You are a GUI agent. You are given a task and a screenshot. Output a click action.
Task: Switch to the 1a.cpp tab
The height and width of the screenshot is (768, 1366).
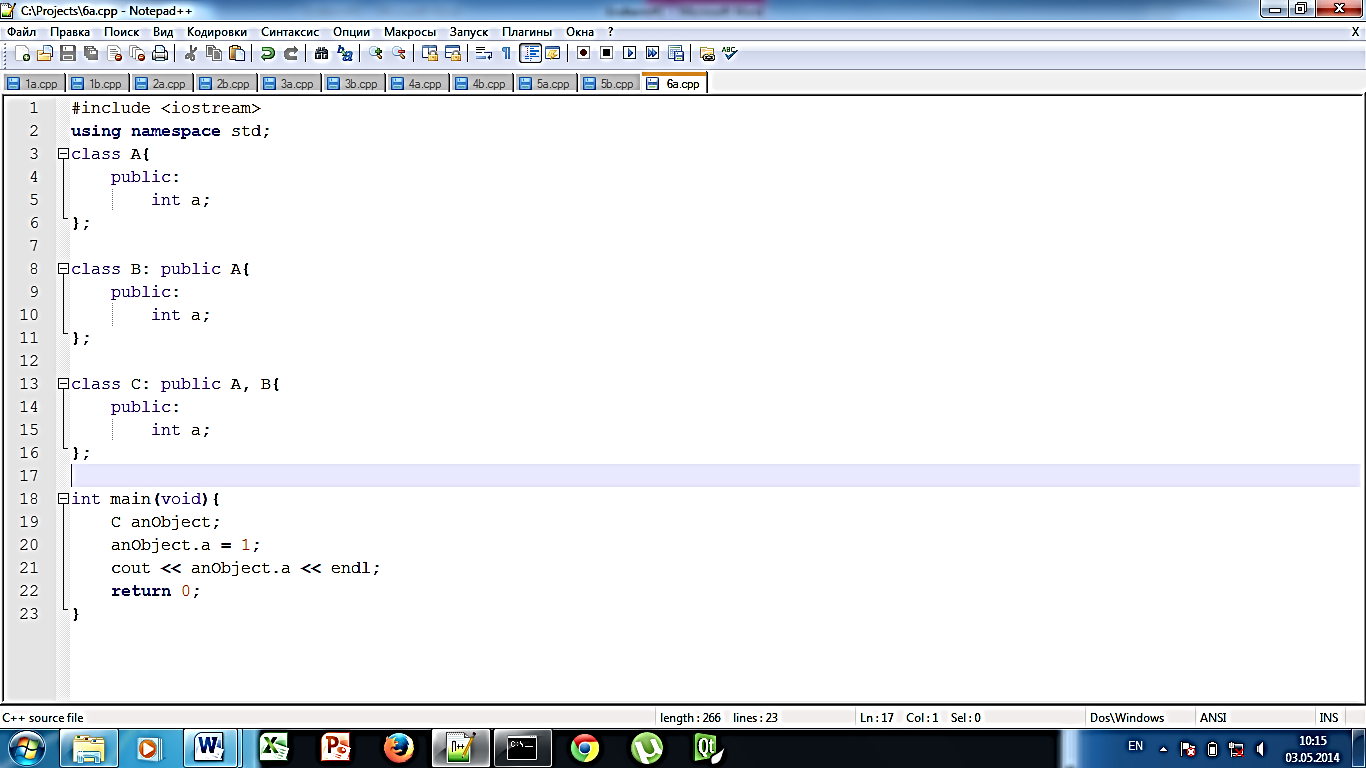click(34, 84)
